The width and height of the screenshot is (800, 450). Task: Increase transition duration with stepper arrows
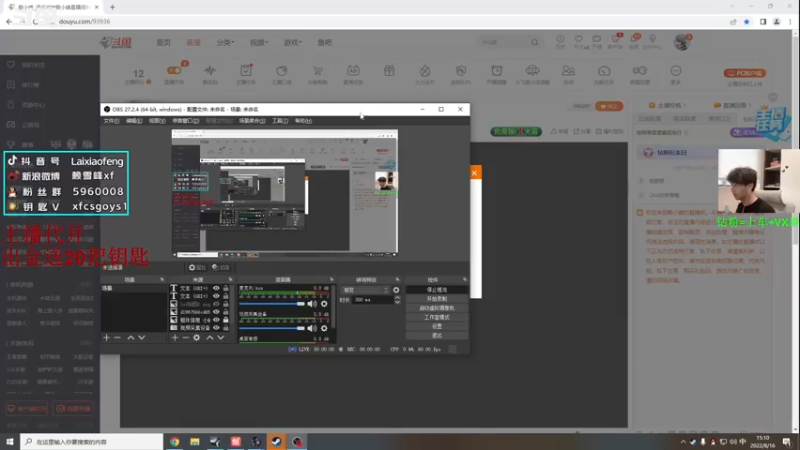tap(397, 298)
